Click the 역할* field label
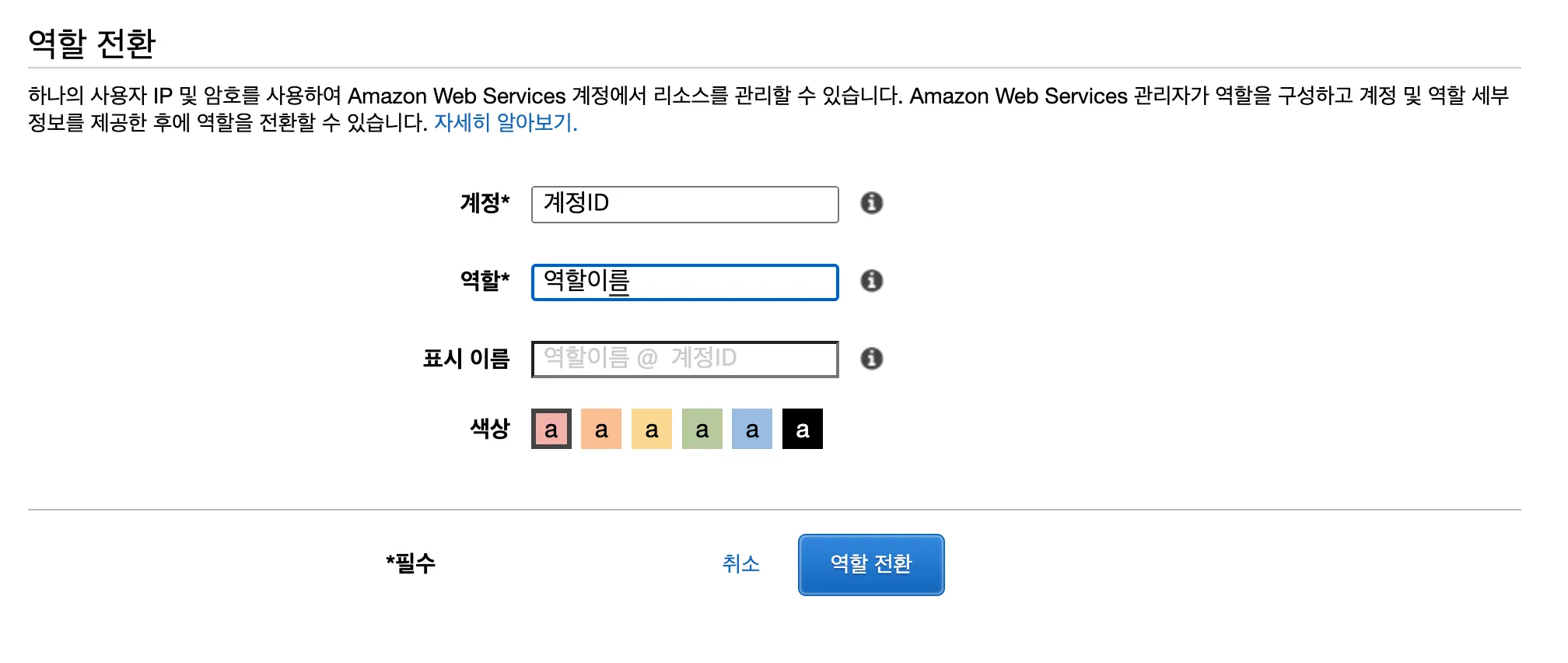This screenshot has width=1568, height=663. tap(485, 280)
